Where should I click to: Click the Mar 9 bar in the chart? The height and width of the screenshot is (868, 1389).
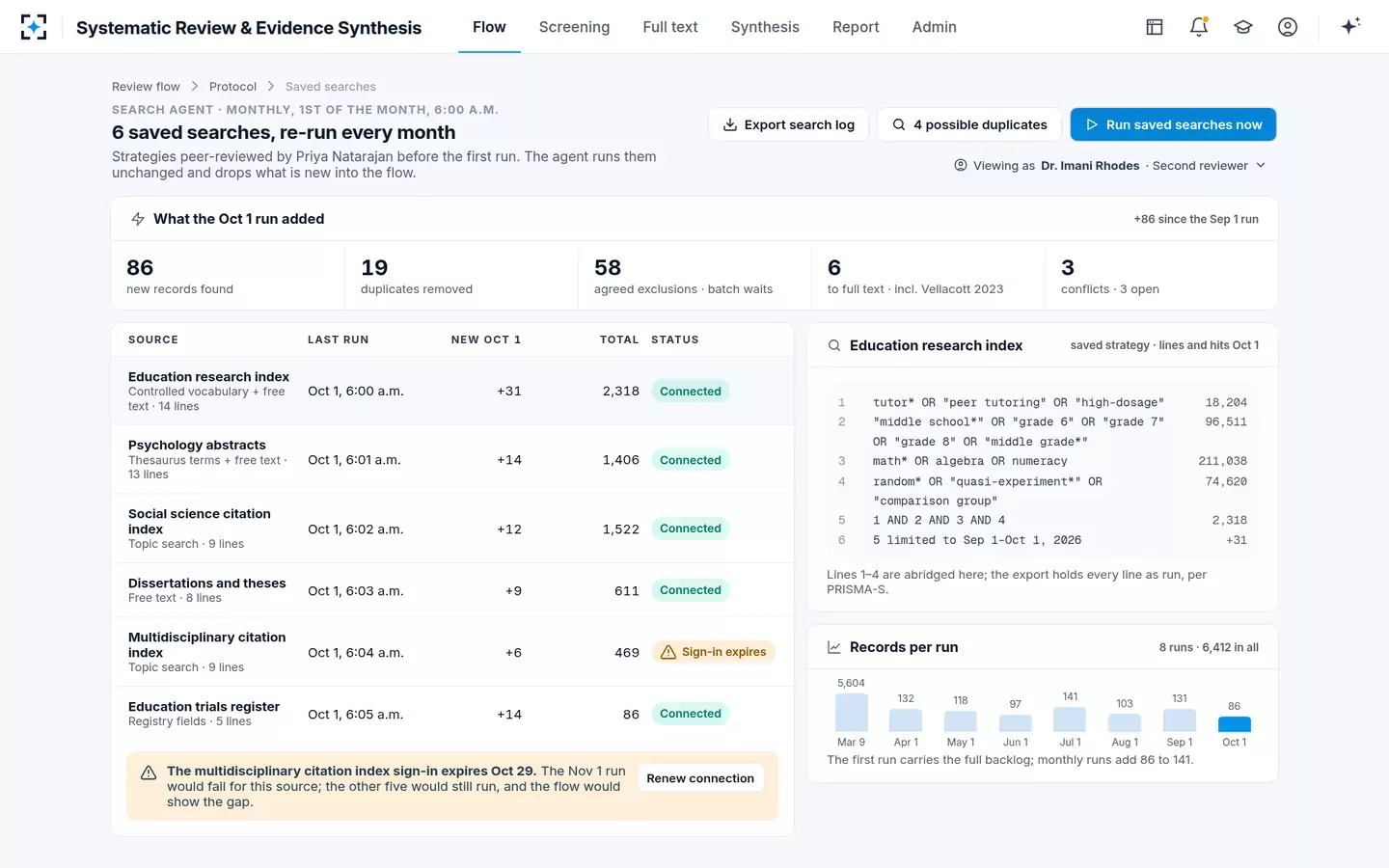(x=851, y=713)
